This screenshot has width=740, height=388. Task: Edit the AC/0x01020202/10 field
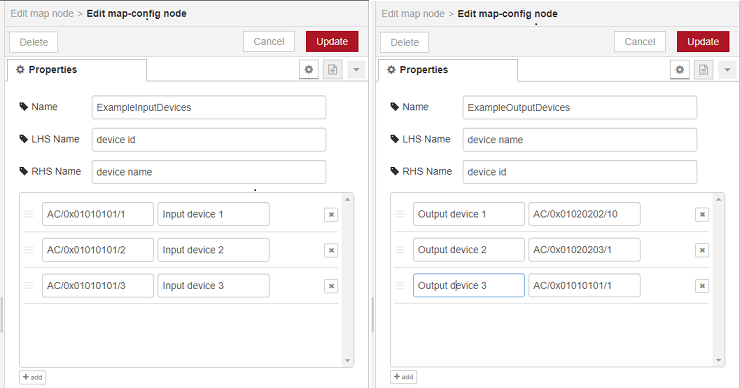tap(584, 214)
